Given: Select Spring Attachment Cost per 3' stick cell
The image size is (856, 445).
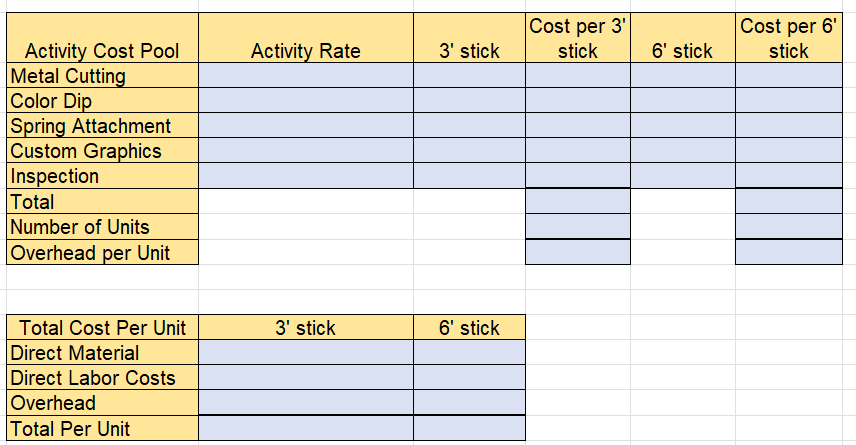Looking at the screenshot, I should coord(578,126).
